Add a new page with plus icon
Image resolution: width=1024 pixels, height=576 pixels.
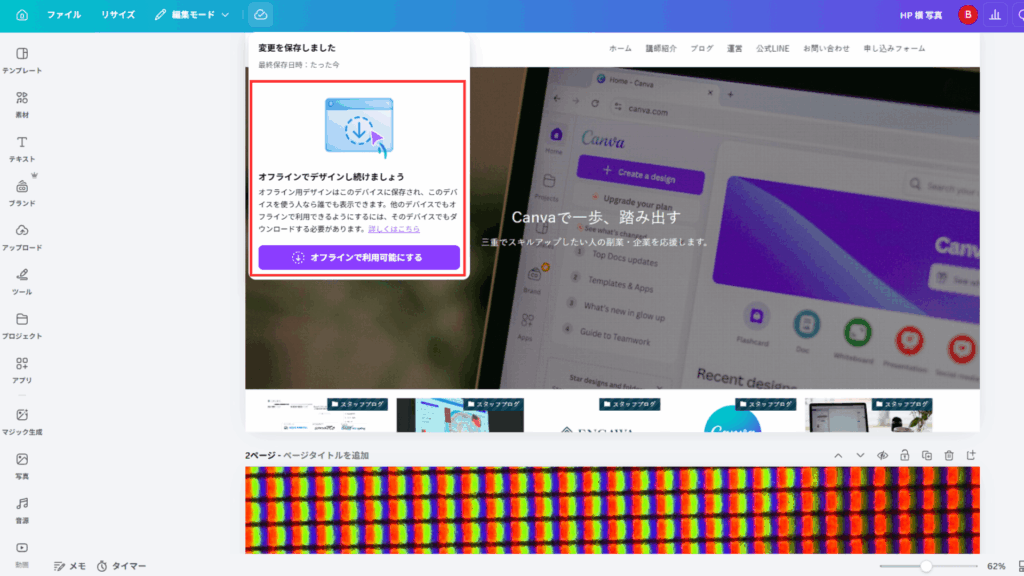click(x=971, y=456)
